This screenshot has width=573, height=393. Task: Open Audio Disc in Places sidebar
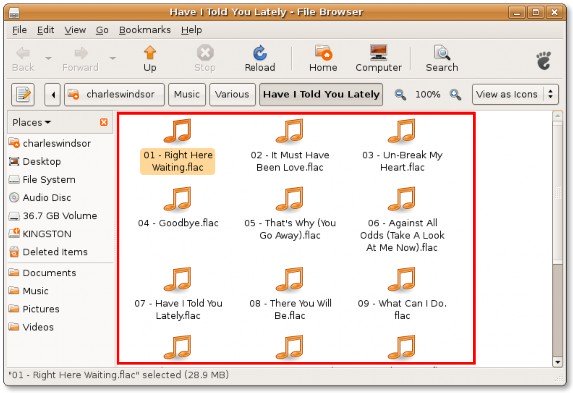click(x=39, y=197)
